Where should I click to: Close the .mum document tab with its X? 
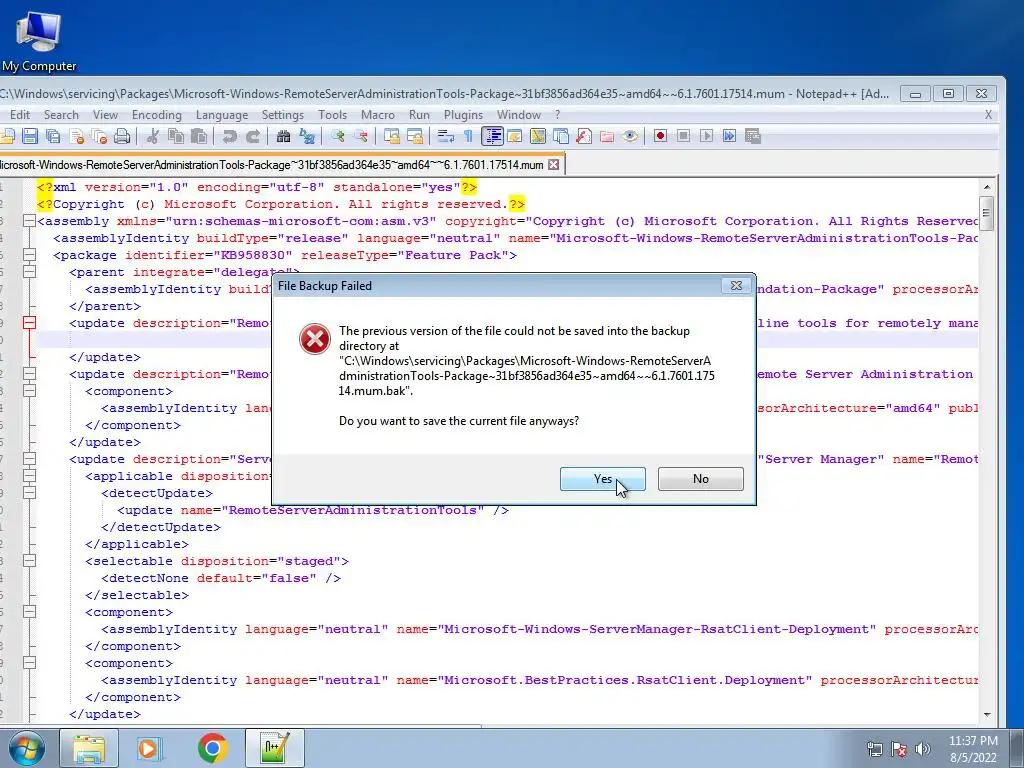(x=554, y=165)
